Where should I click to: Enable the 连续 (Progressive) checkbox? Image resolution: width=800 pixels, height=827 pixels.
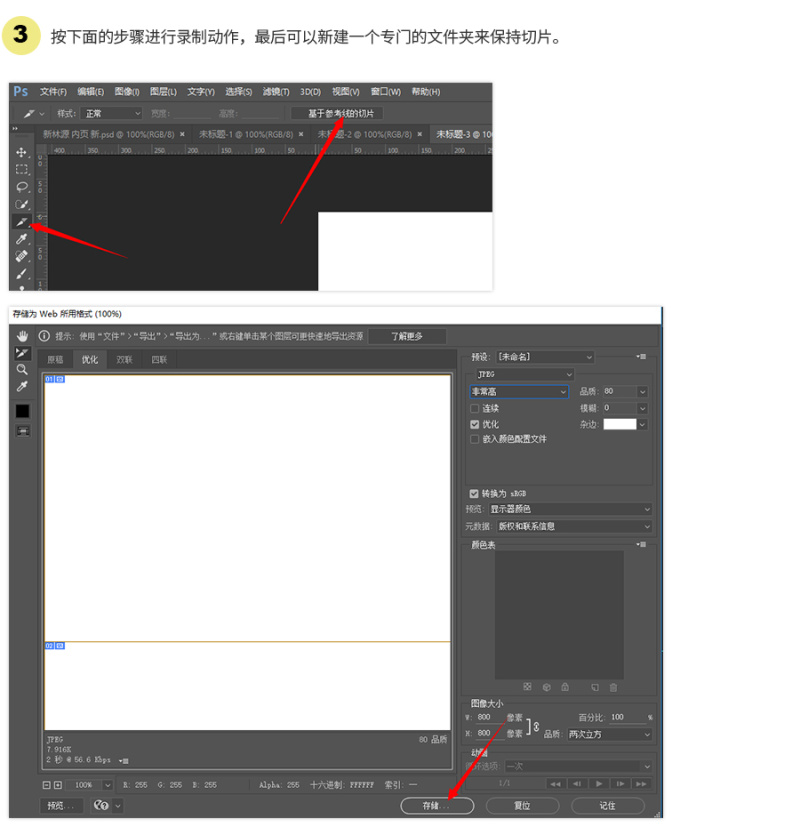point(475,409)
